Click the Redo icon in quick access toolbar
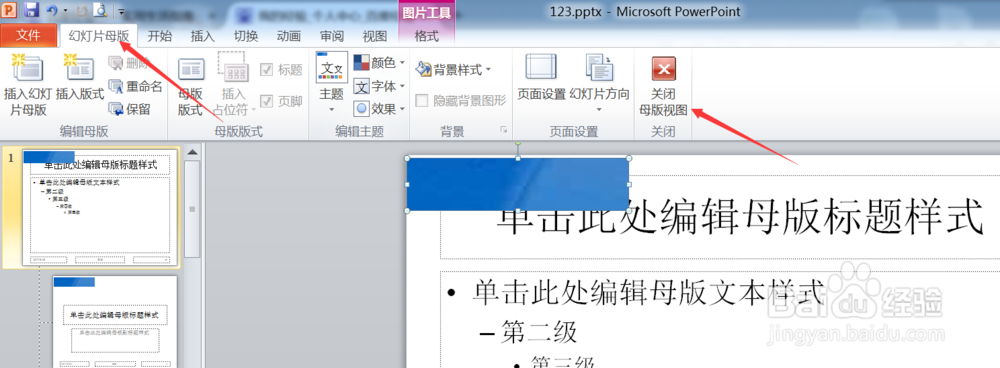Screen dimensions: 1000x368 pyautogui.click(x=81, y=10)
